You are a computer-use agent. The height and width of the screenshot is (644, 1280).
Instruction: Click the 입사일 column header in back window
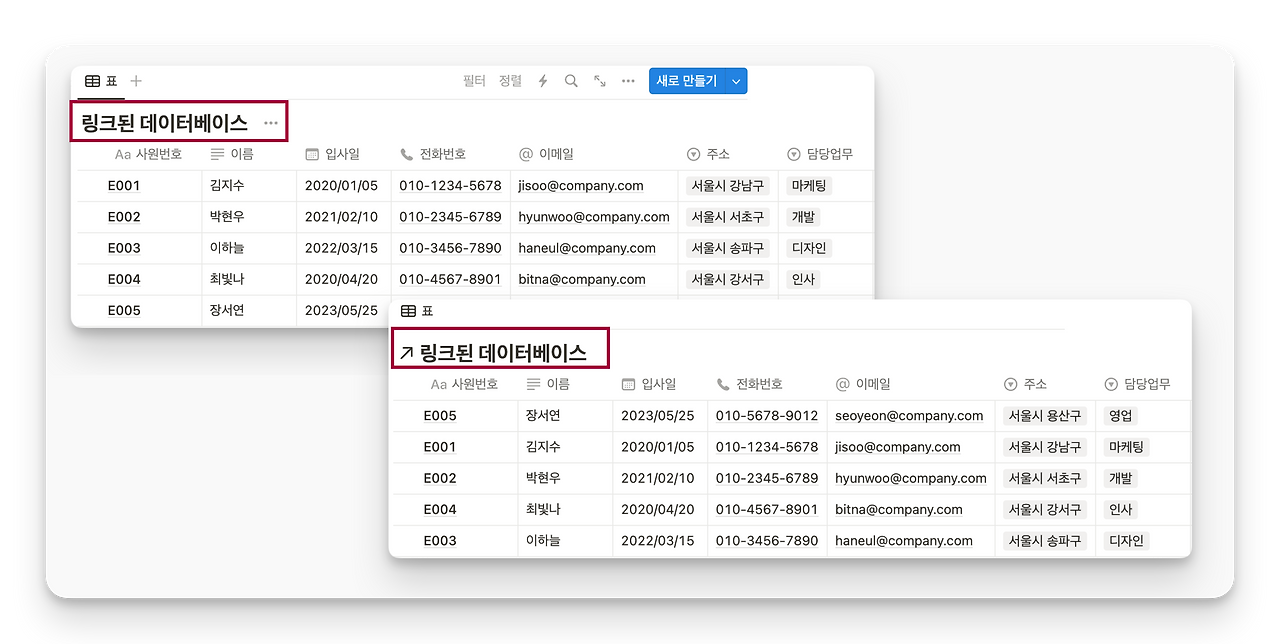332,154
